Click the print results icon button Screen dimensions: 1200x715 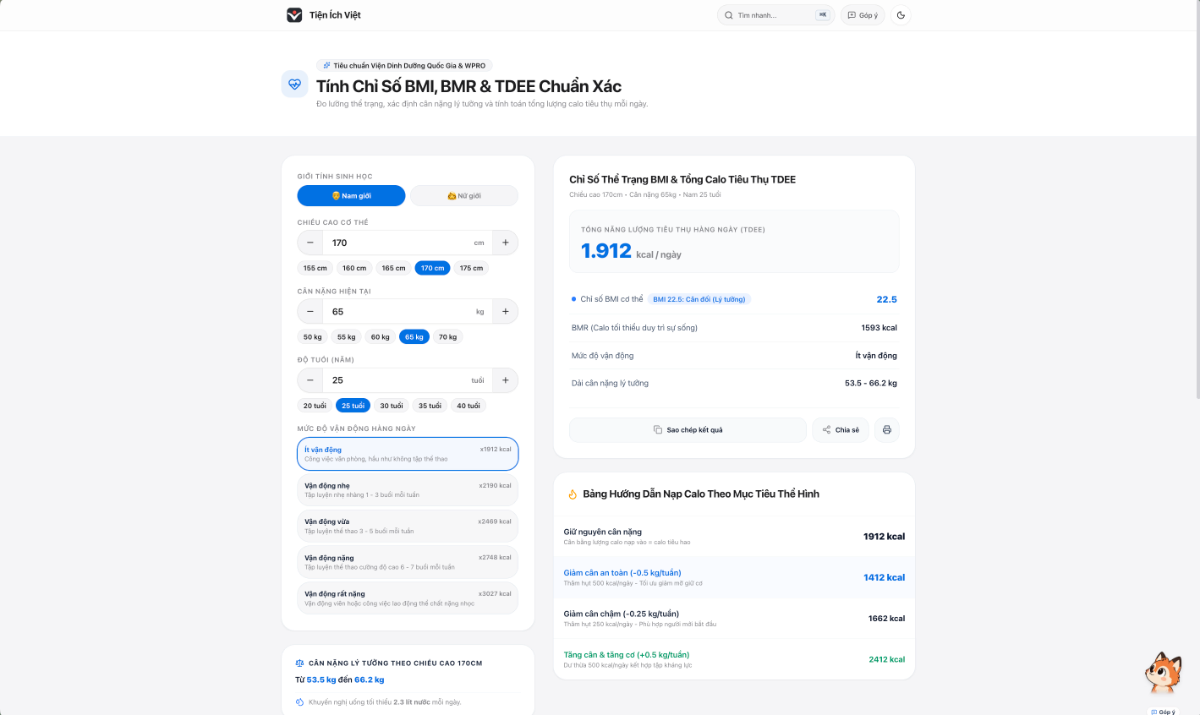[887, 430]
